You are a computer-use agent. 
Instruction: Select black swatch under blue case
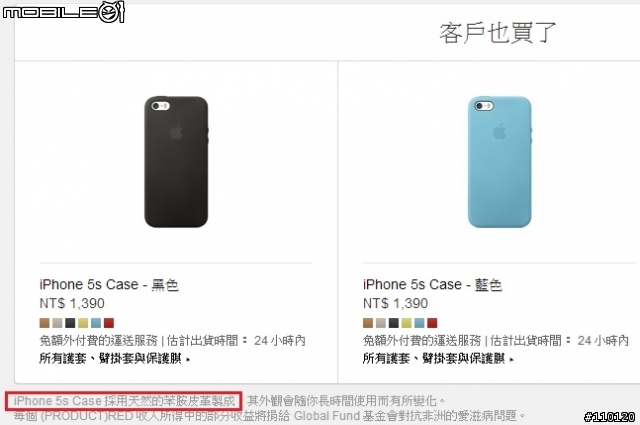[393, 323]
